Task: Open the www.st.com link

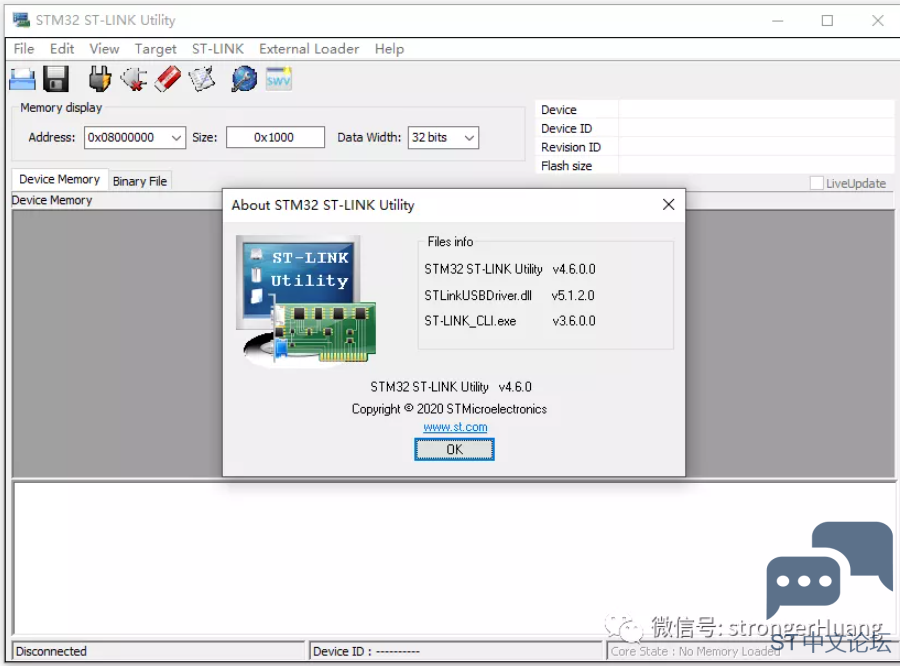Action: point(455,427)
